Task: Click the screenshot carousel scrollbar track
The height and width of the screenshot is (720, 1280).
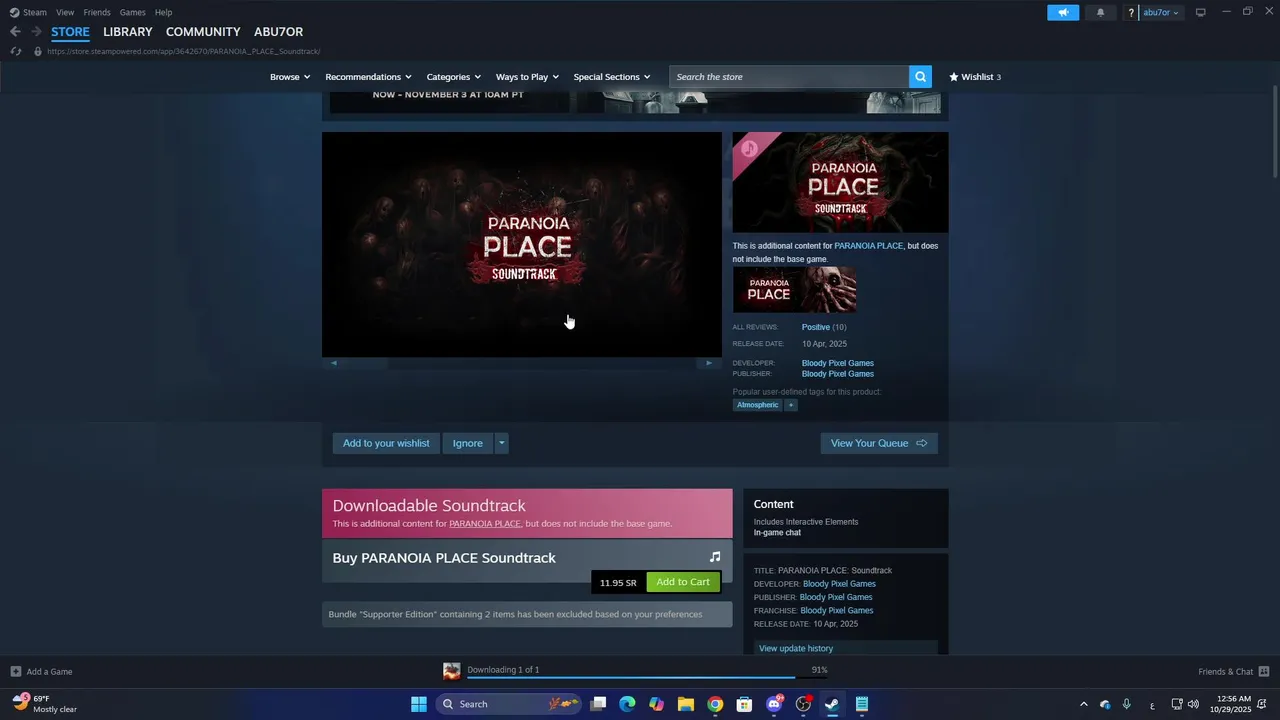Action: click(521, 363)
